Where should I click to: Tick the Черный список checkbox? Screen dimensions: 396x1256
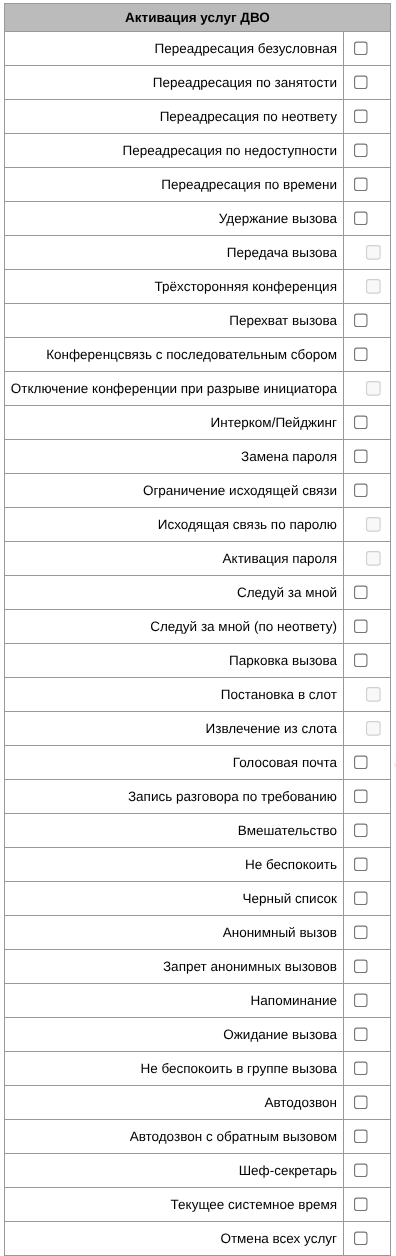361,898
